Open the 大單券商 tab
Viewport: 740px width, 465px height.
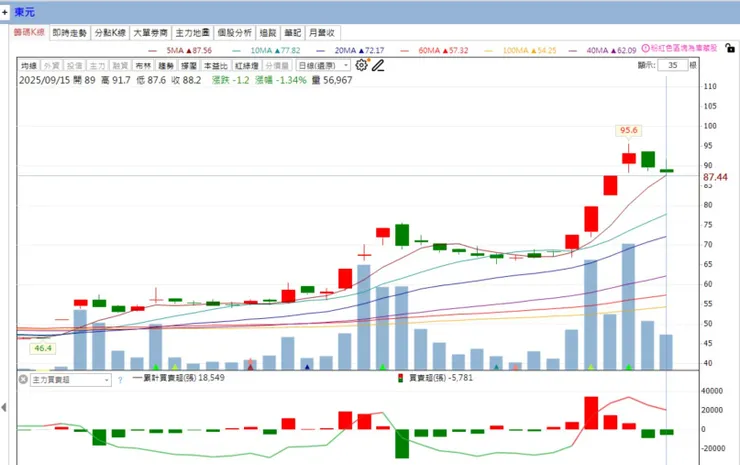point(151,33)
